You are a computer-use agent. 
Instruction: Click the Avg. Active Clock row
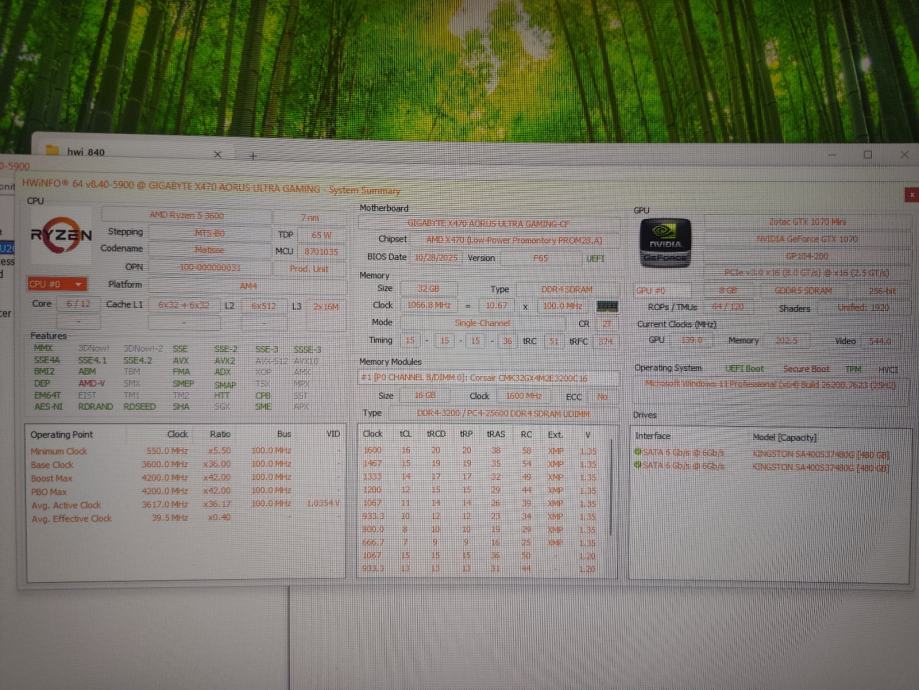(185, 504)
